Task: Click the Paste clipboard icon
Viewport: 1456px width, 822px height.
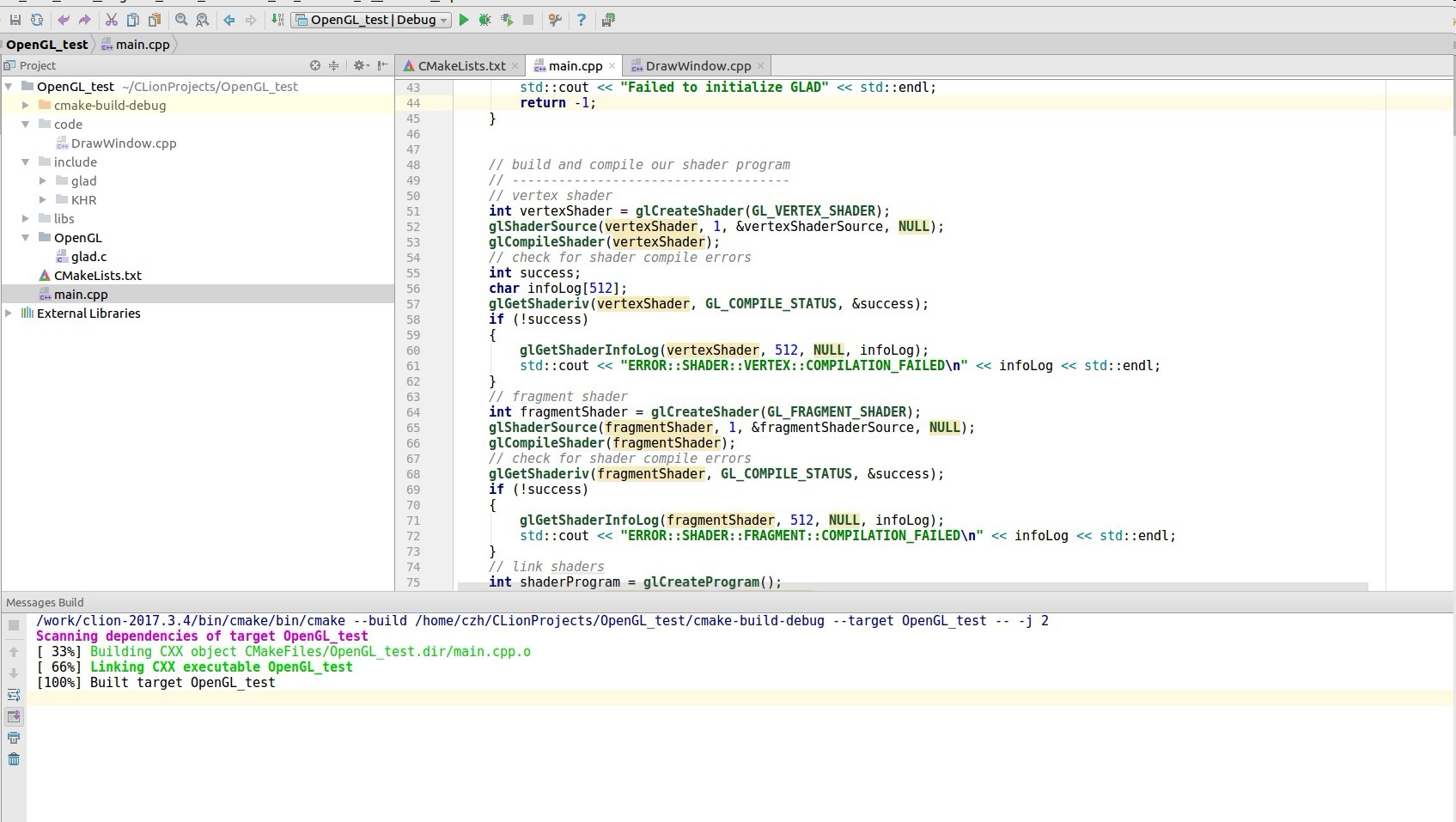Action: (154, 20)
